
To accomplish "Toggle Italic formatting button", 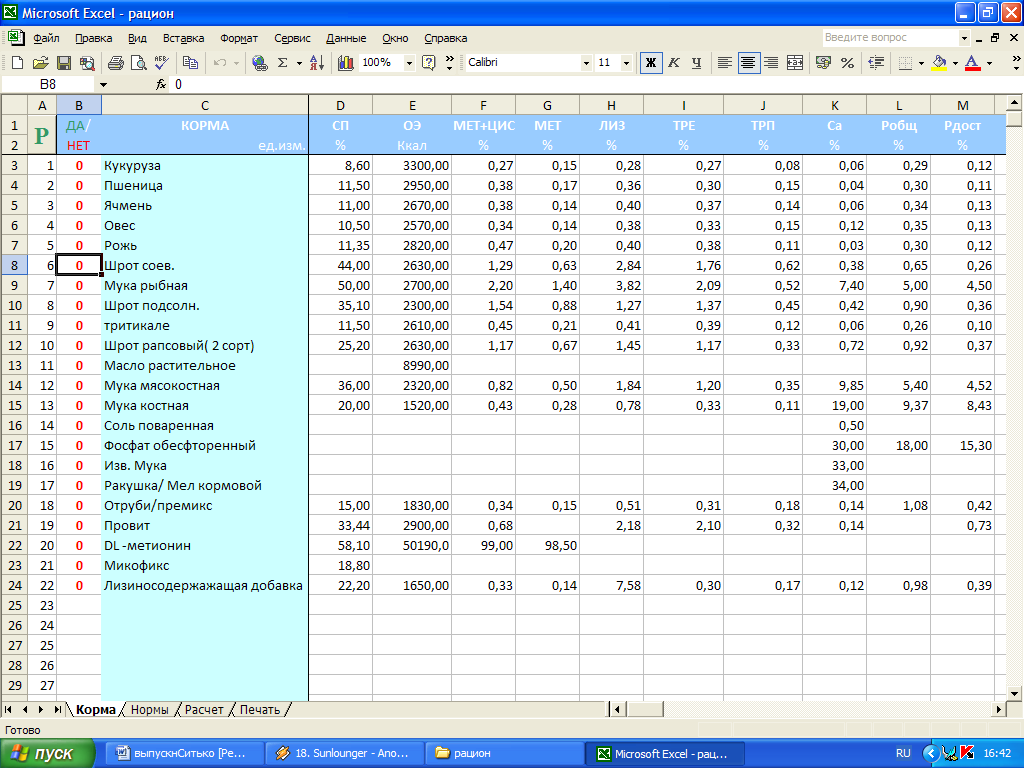I will tap(674, 63).
